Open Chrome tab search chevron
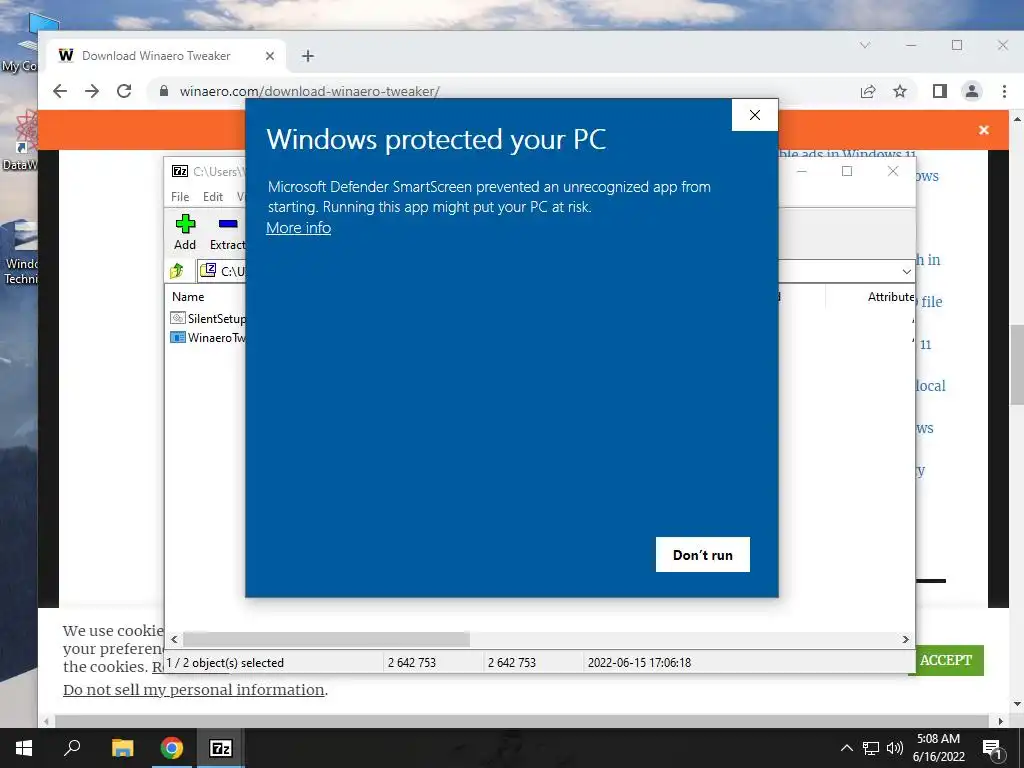The width and height of the screenshot is (1024, 768). tap(865, 45)
